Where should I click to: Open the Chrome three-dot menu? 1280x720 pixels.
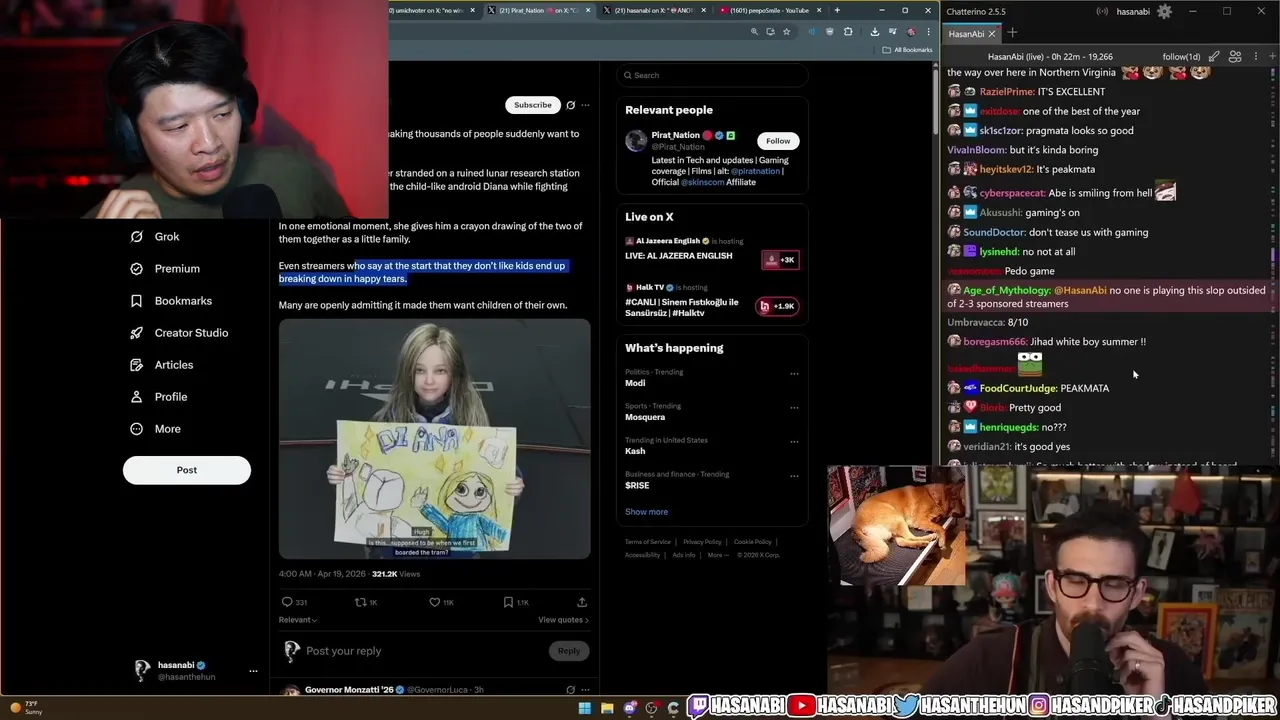point(928,32)
